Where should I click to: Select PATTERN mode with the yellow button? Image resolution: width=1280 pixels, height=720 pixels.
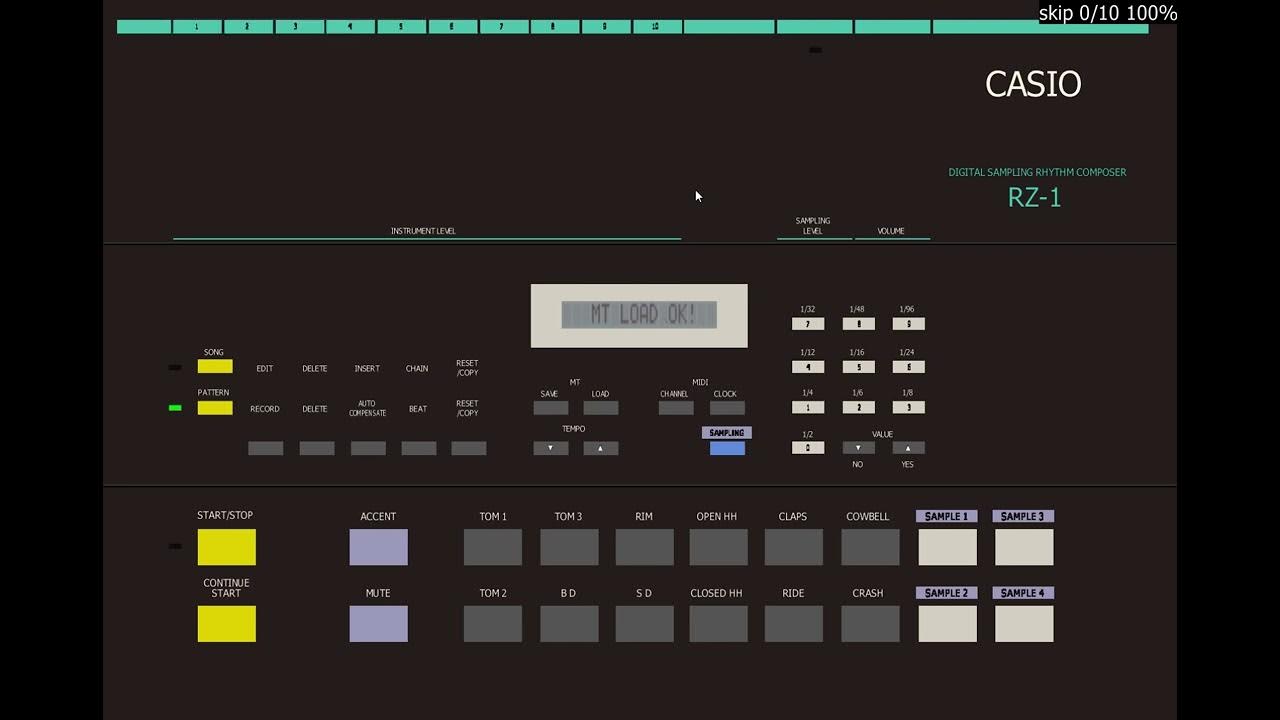(215, 408)
